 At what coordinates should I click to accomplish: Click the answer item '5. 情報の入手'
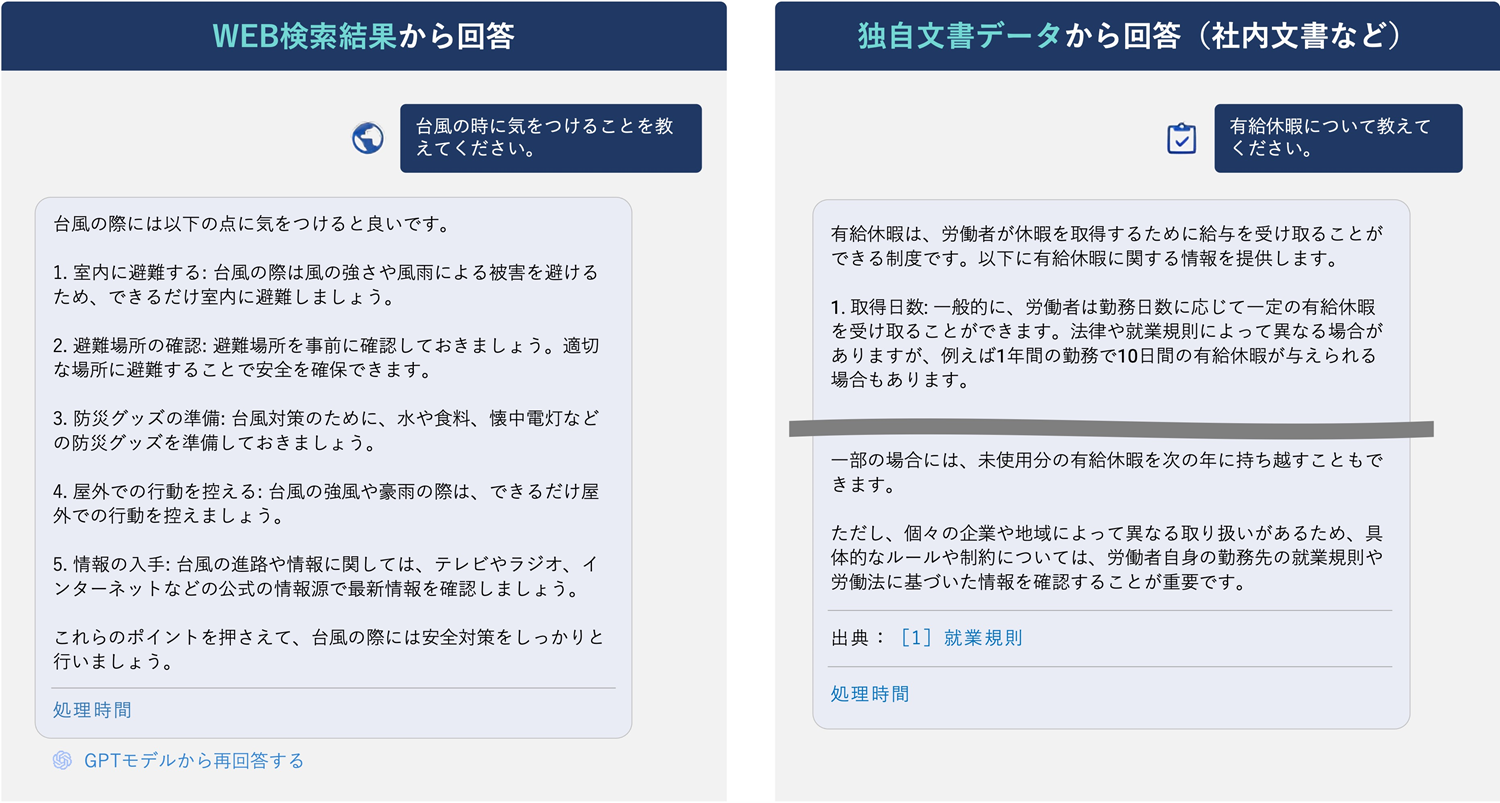coord(326,576)
